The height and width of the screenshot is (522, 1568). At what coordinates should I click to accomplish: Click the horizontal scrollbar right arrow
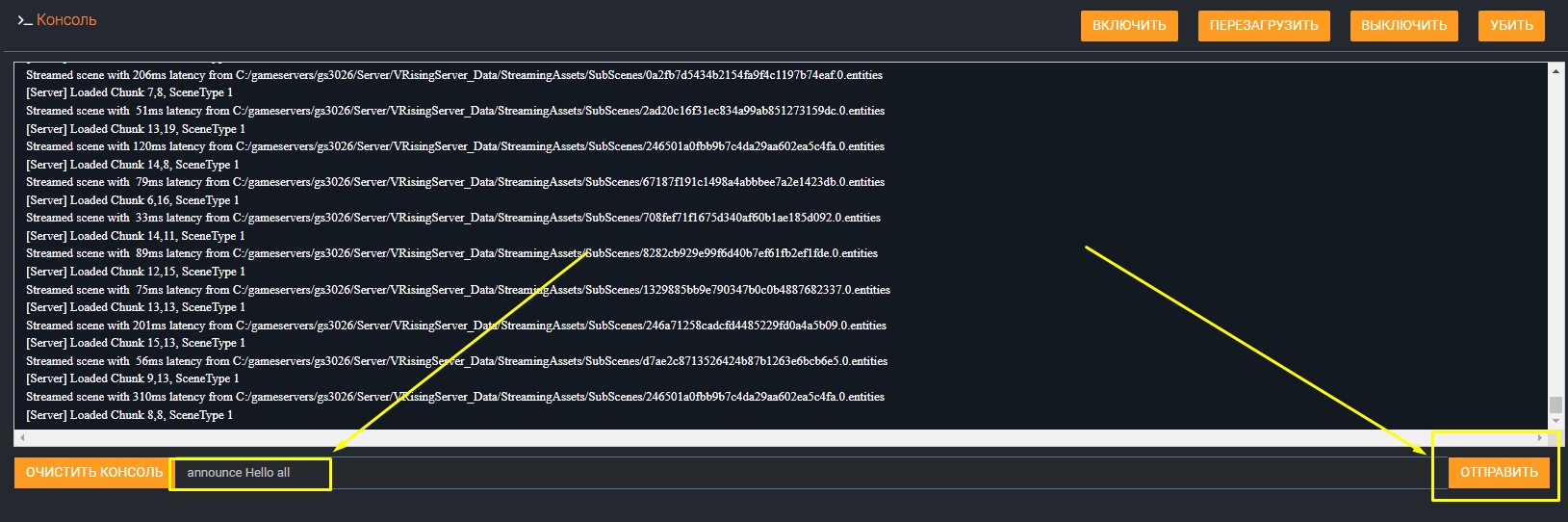click(x=1539, y=438)
